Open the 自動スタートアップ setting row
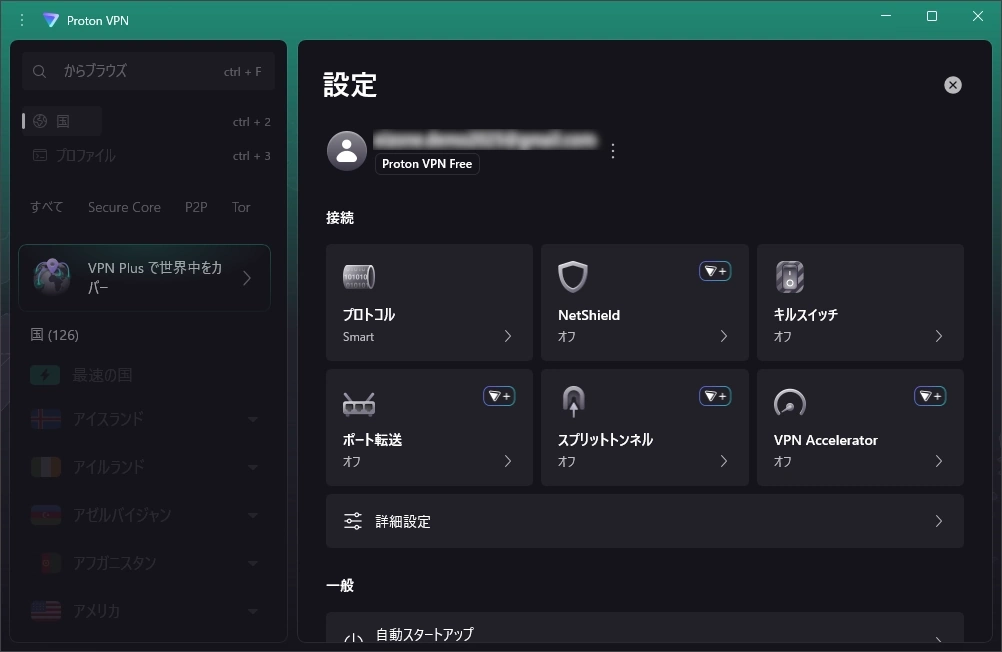Image resolution: width=1002 pixels, height=652 pixels. point(644,636)
